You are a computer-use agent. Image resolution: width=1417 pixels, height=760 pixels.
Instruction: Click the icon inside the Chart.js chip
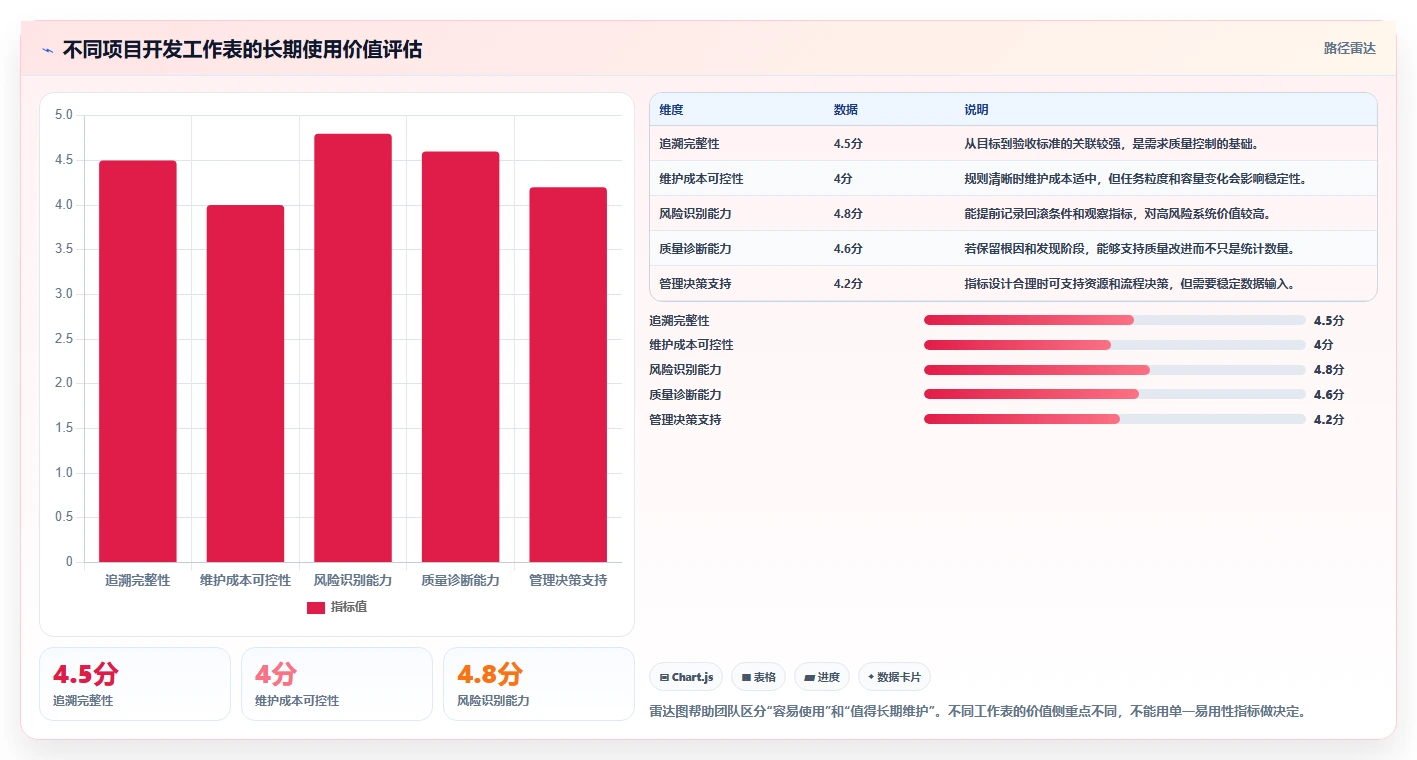[x=664, y=677]
